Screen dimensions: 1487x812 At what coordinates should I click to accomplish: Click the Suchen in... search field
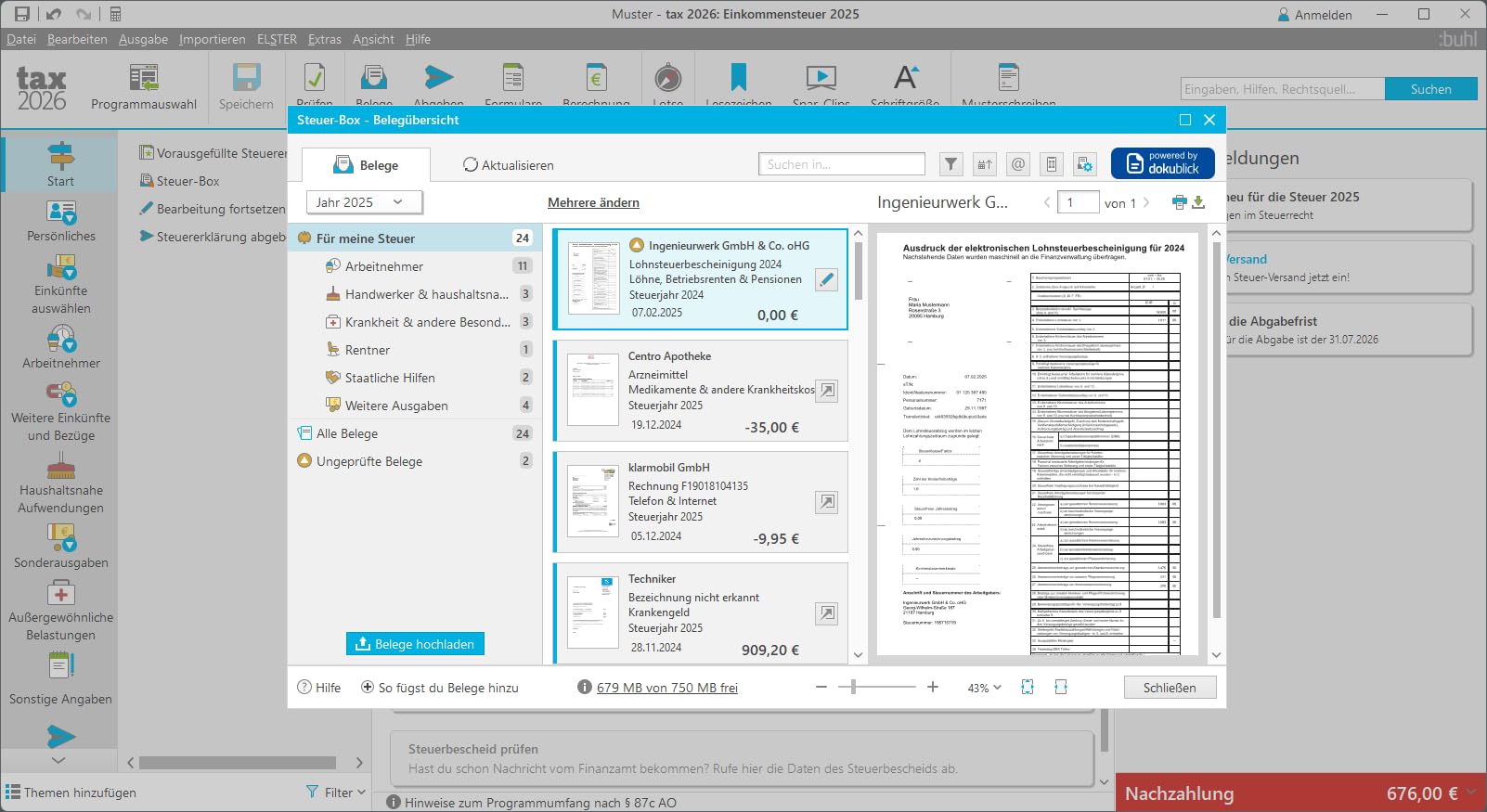tap(841, 164)
